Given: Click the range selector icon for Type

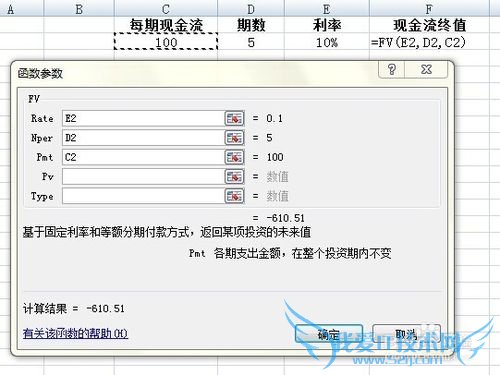Looking at the screenshot, I should tap(235, 196).
